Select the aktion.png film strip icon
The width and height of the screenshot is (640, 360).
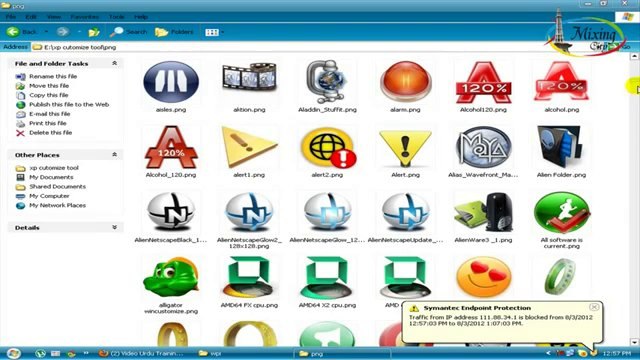(x=249, y=78)
